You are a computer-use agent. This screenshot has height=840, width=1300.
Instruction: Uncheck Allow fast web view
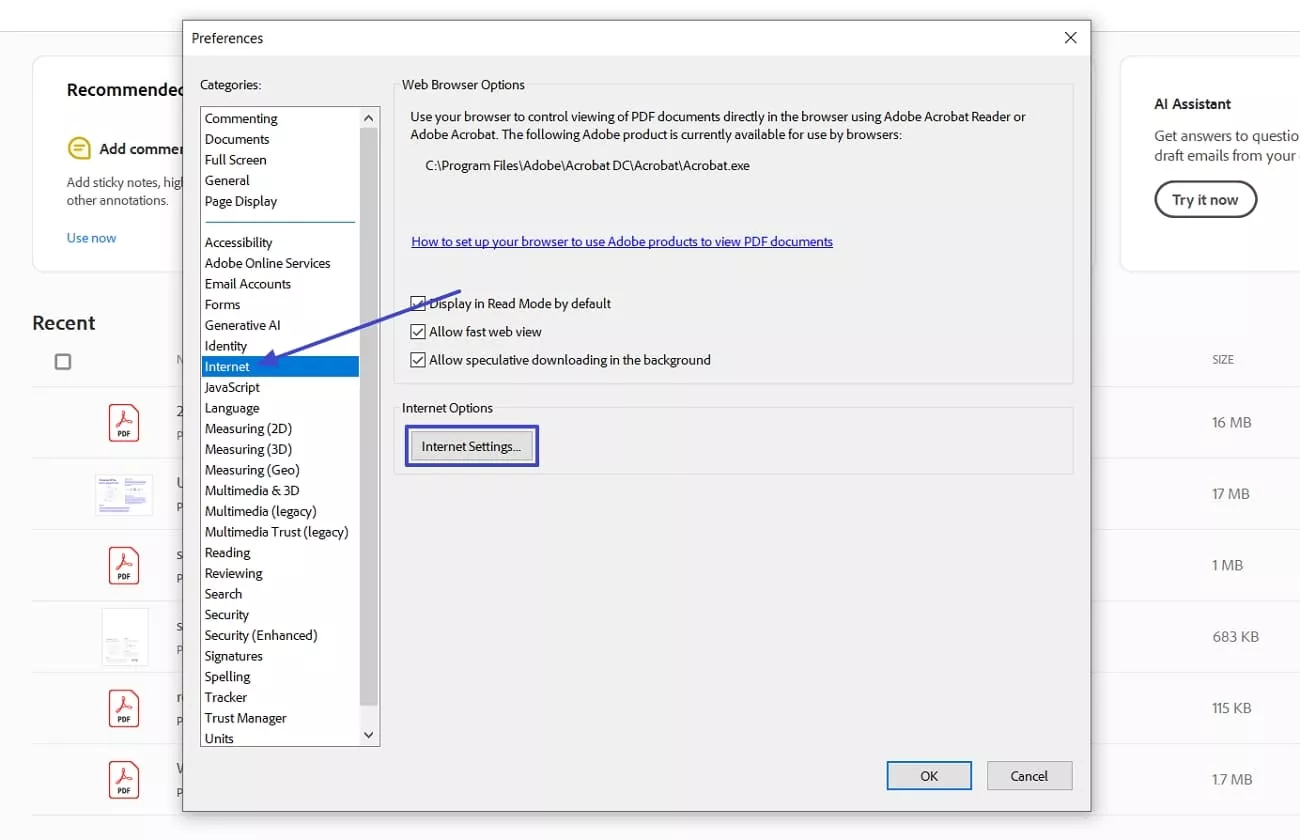(x=417, y=331)
